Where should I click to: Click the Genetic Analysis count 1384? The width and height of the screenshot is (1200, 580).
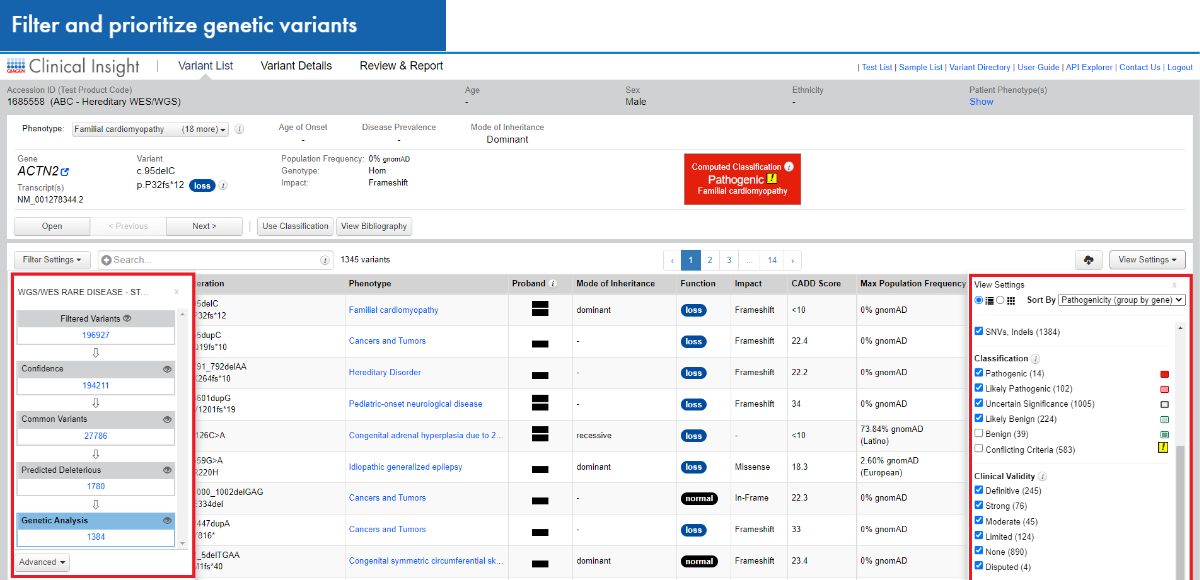click(x=95, y=537)
